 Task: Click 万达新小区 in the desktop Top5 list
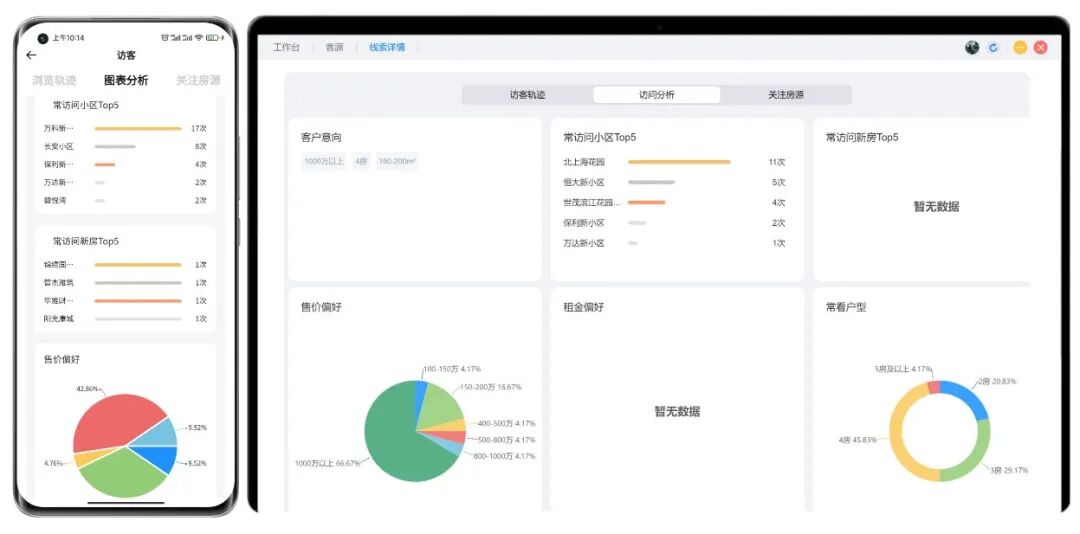click(583, 243)
